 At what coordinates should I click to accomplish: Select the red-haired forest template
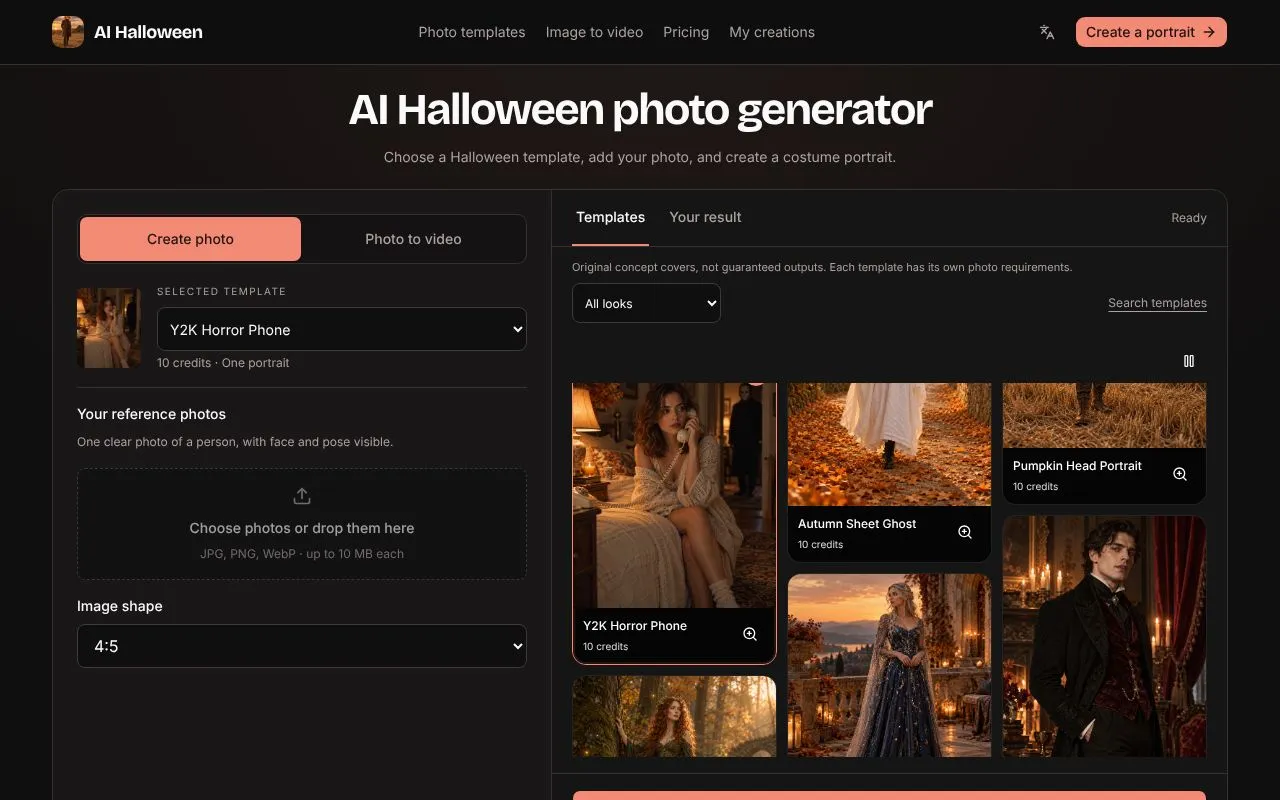click(x=674, y=716)
